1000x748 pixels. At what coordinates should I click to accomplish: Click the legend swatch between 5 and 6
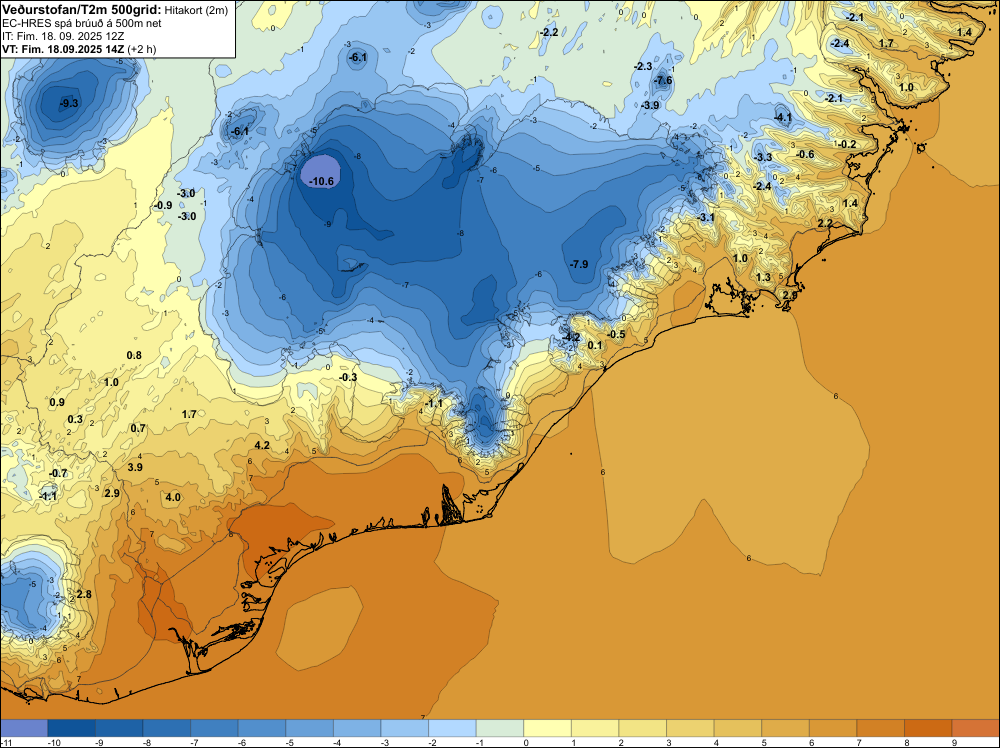(x=785, y=728)
